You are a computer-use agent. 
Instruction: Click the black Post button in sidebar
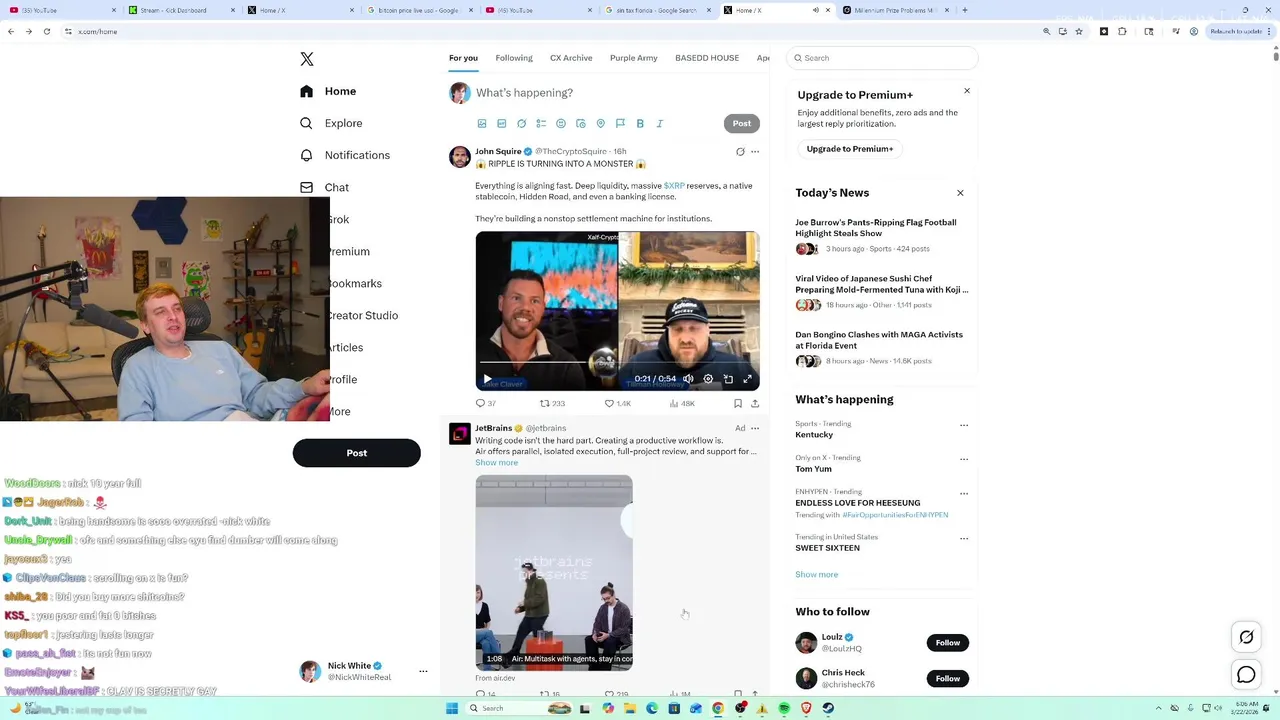[x=357, y=453]
